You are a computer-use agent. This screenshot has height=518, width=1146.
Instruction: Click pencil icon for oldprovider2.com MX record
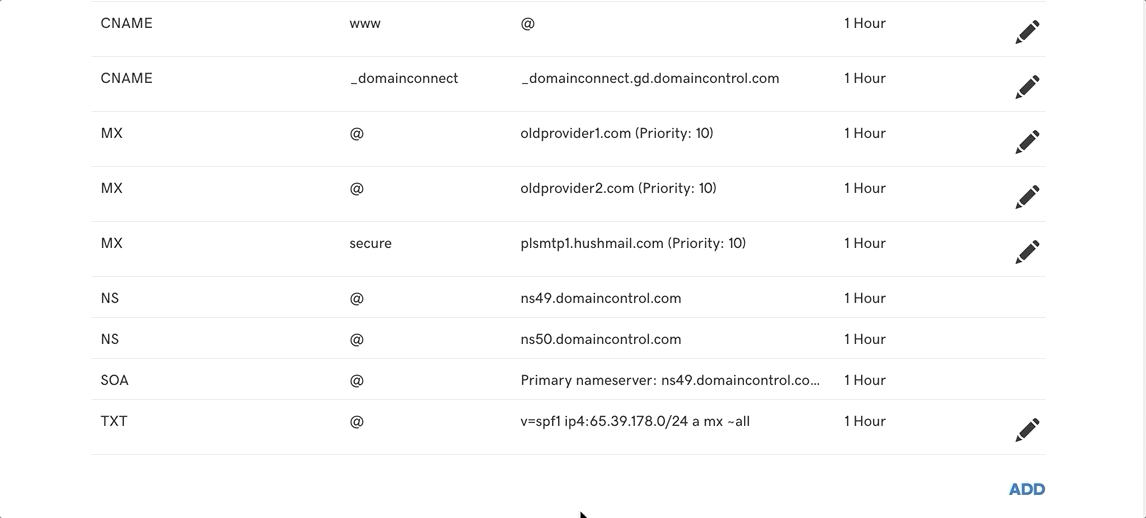[1027, 197]
